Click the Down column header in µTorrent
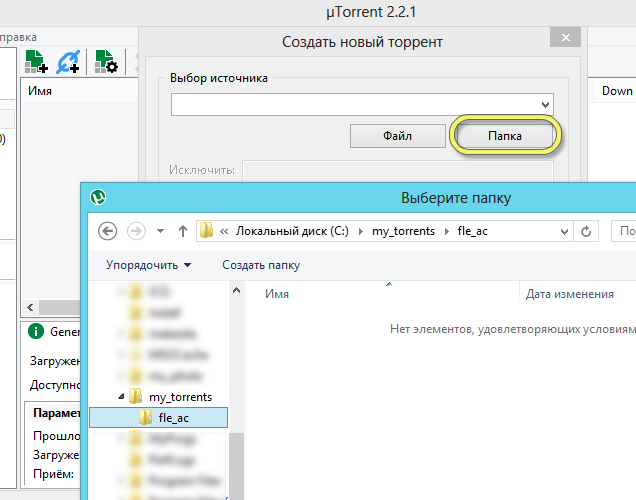 click(x=617, y=91)
